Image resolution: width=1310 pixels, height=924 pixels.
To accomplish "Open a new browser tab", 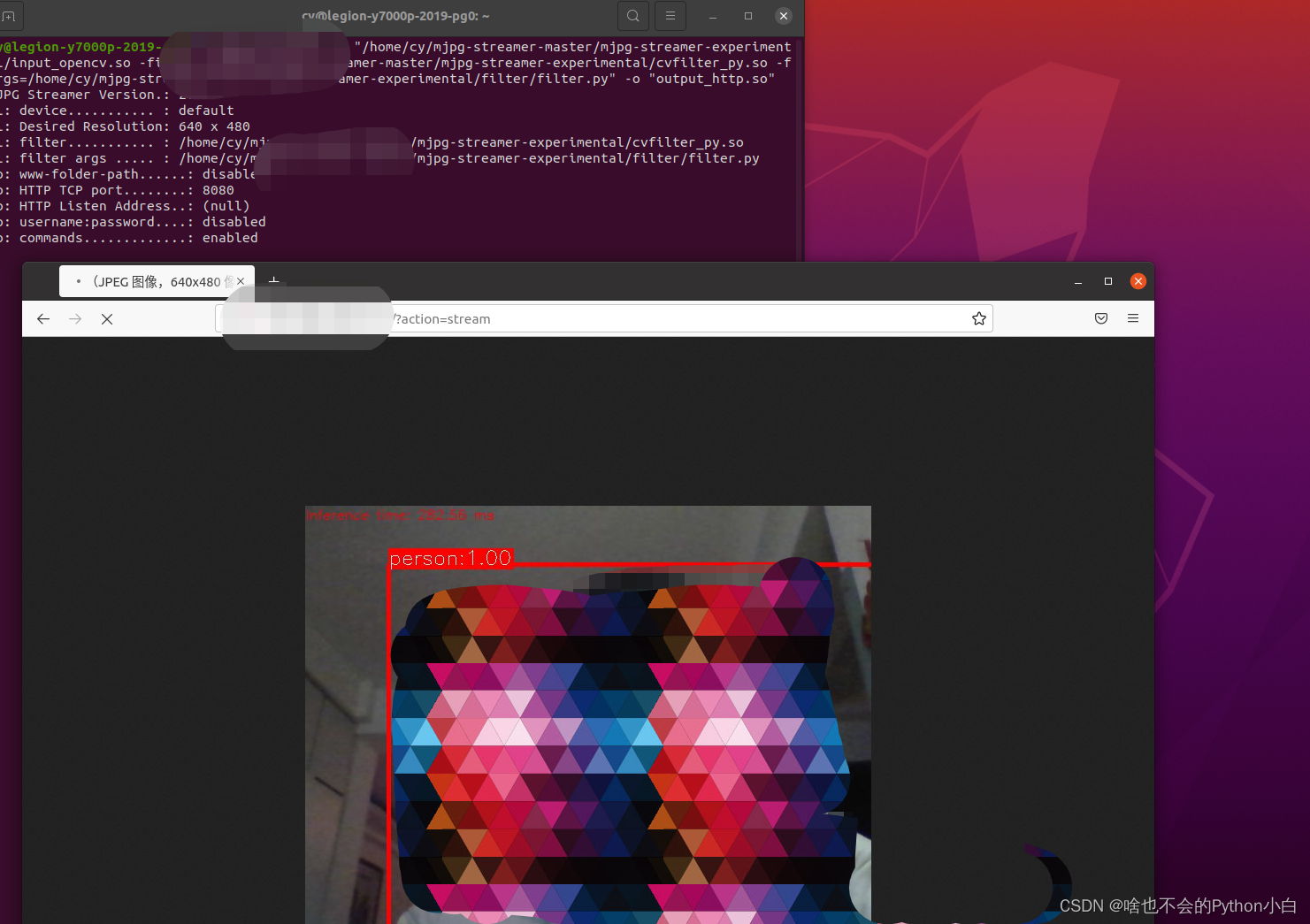I will pos(274,280).
